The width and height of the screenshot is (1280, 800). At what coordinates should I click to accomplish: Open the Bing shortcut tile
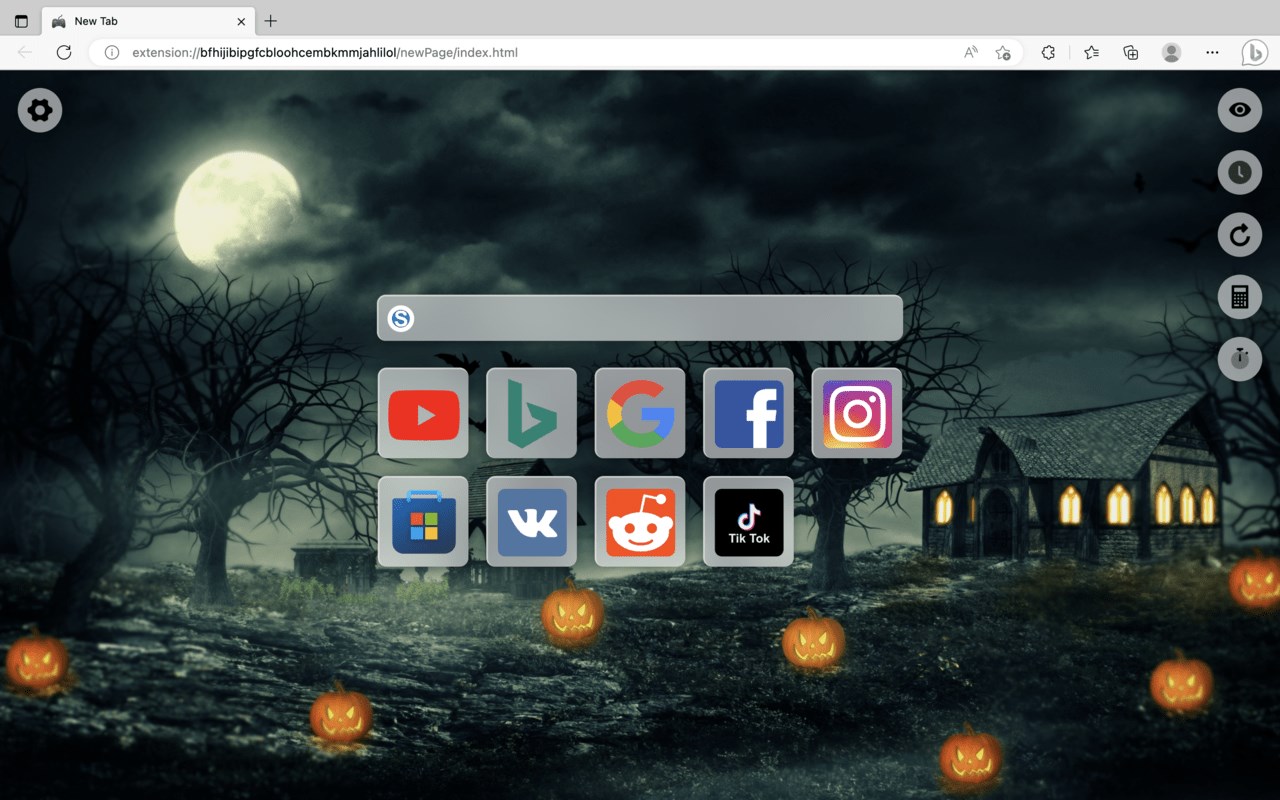click(531, 413)
